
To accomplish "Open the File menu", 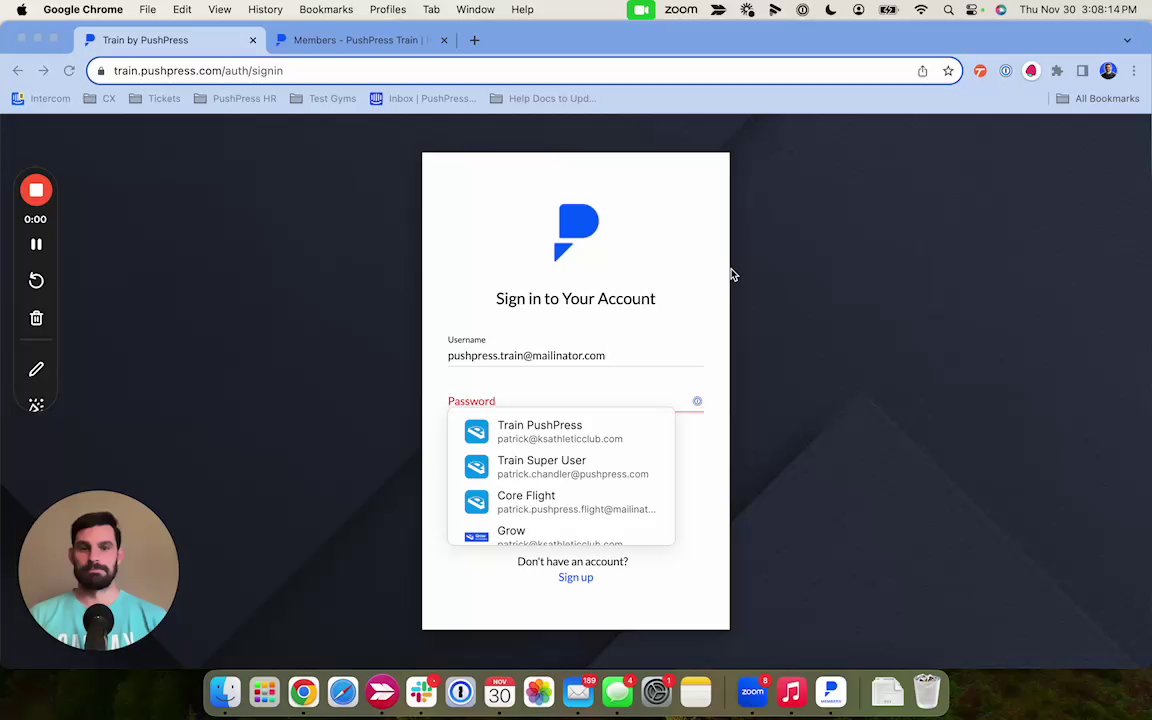I will coord(148,10).
